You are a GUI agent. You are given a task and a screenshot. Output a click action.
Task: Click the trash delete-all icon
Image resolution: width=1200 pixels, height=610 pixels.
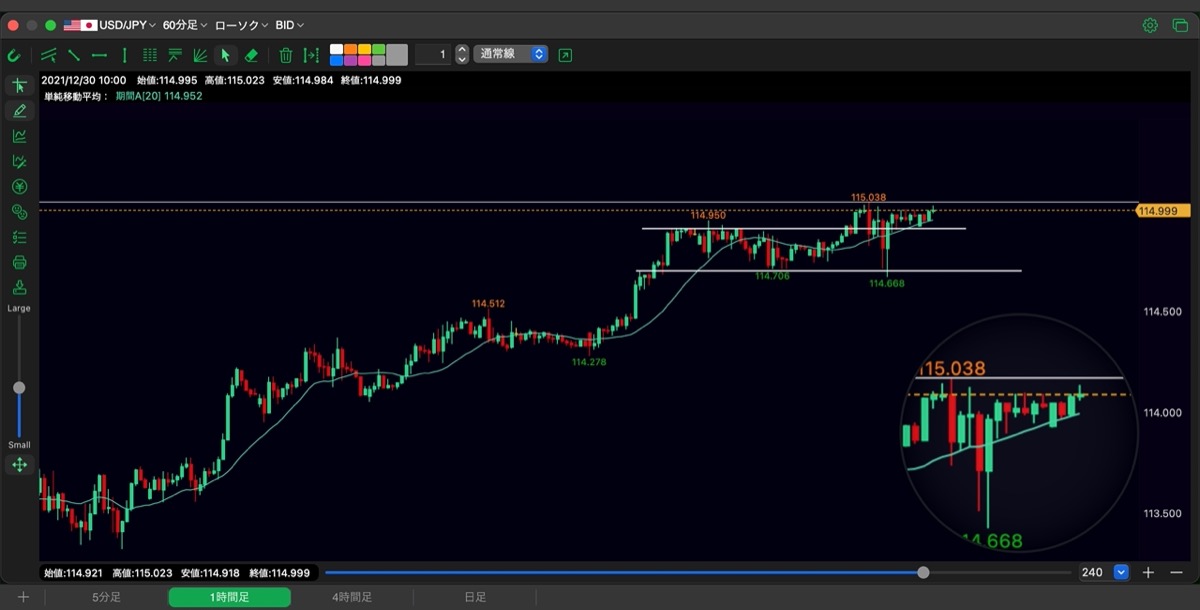click(x=286, y=55)
